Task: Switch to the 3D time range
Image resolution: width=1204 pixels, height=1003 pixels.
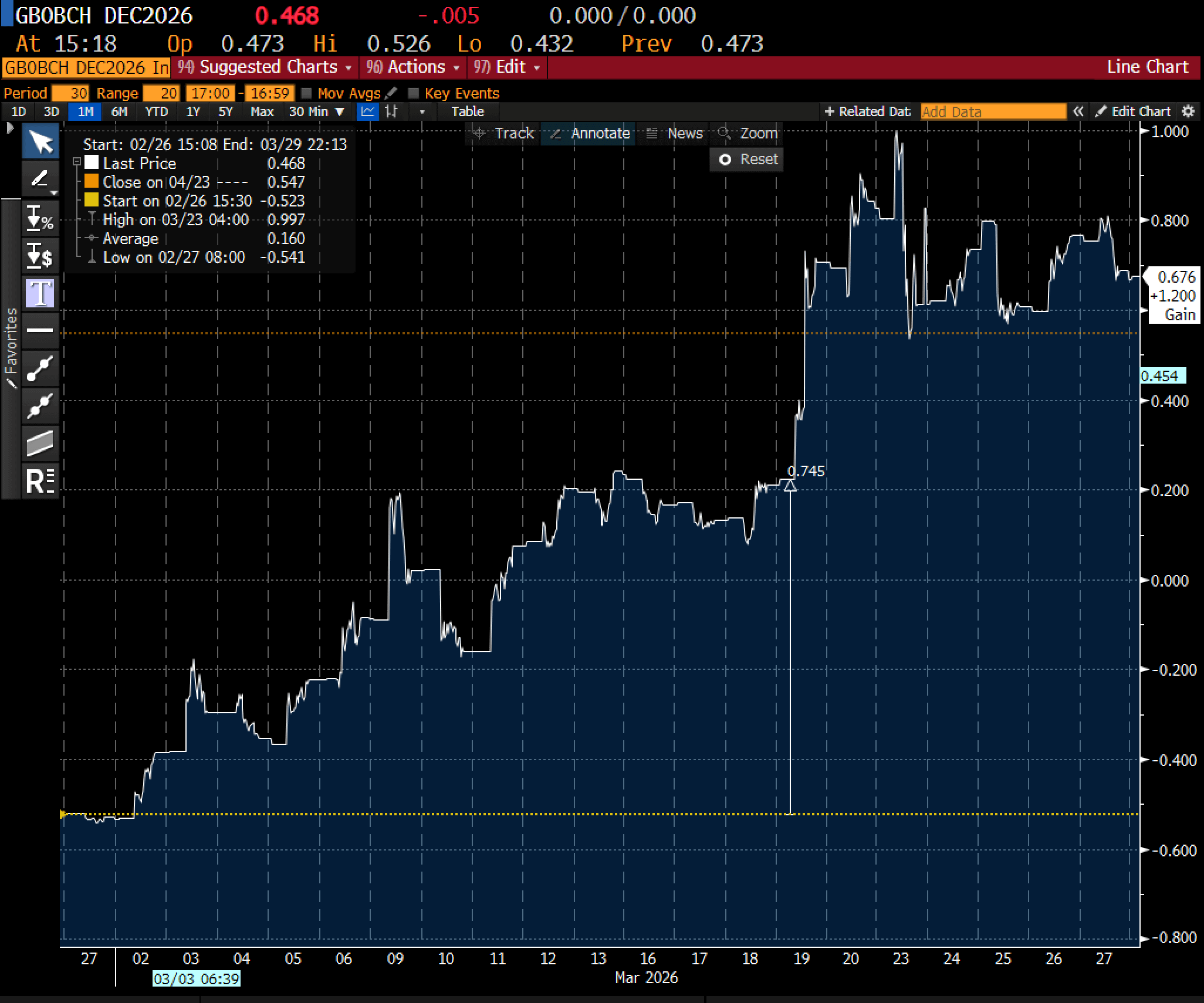Action: (x=51, y=111)
